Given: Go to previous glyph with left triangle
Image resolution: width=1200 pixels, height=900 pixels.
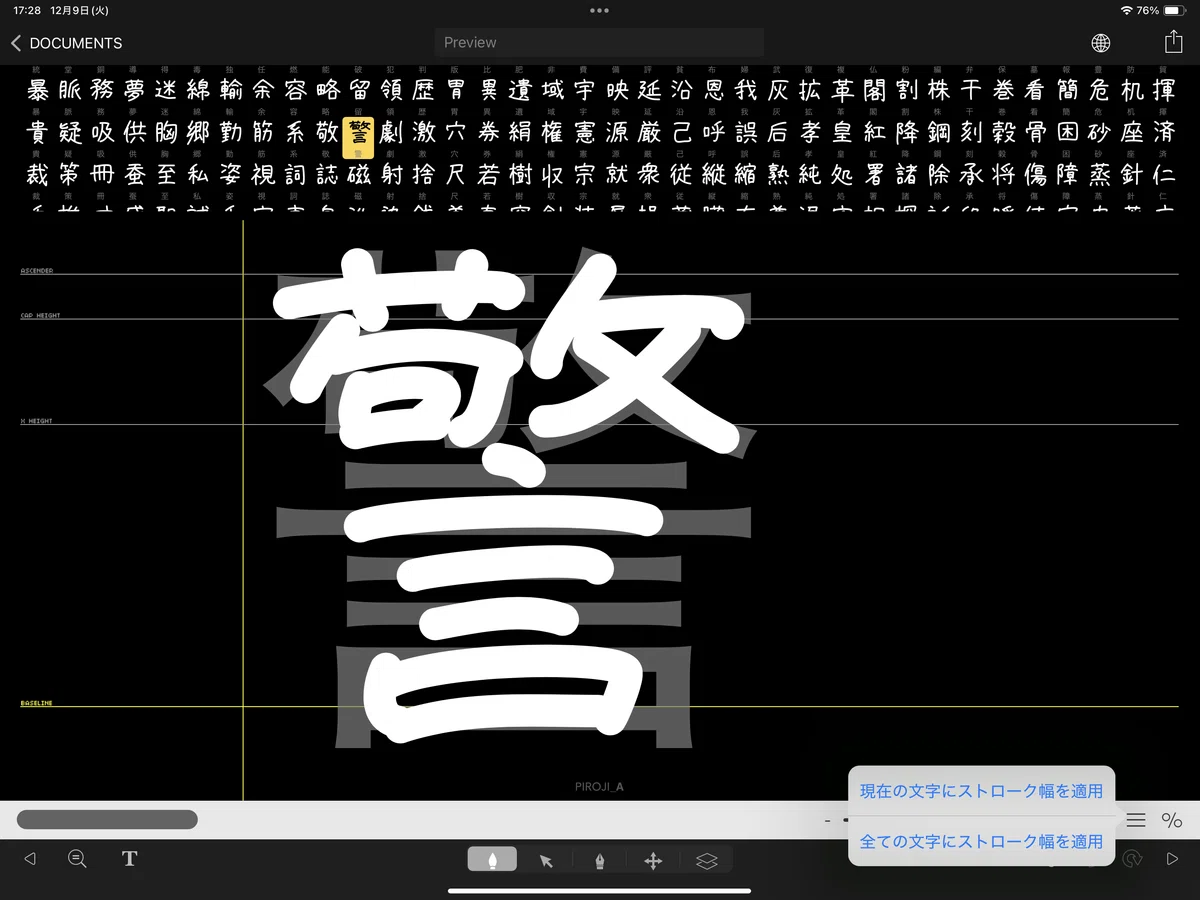Looking at the screenshot, I should tap(29, 859).
